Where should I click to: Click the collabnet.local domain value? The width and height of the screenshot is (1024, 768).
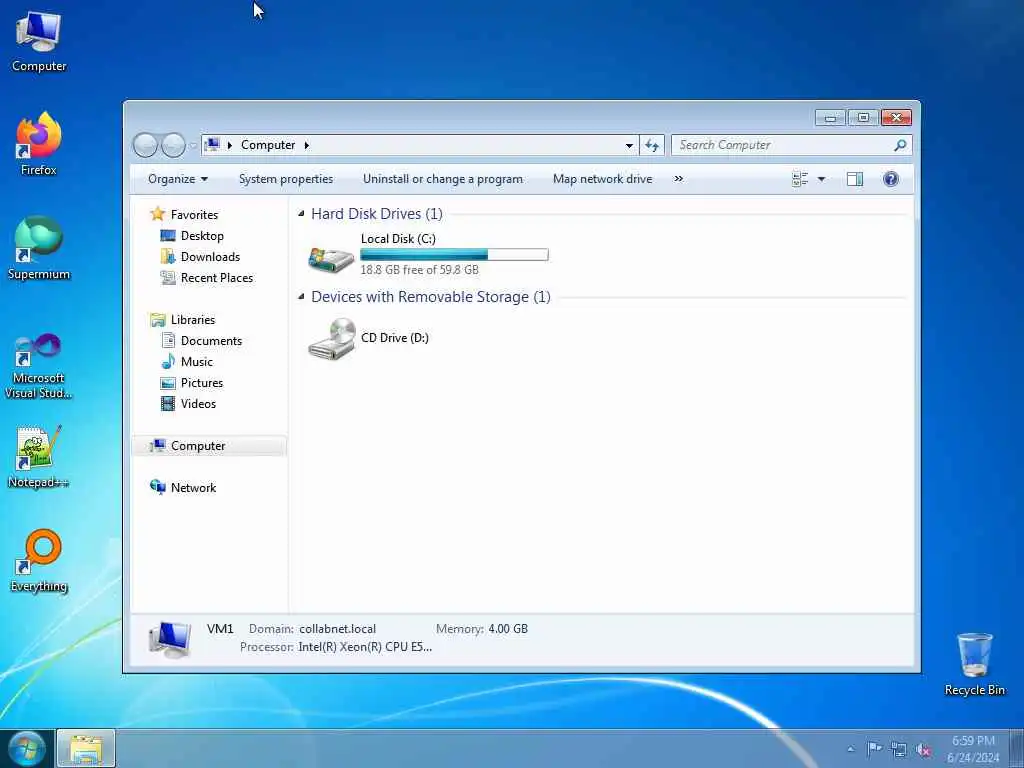click(338, 629)
